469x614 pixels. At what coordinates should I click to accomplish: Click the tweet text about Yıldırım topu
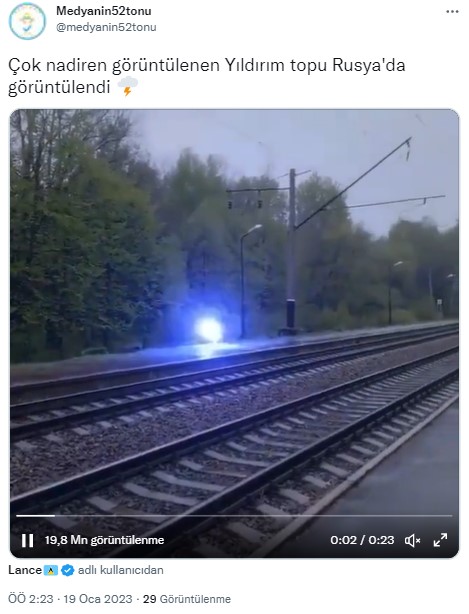(x=206, y=76)
